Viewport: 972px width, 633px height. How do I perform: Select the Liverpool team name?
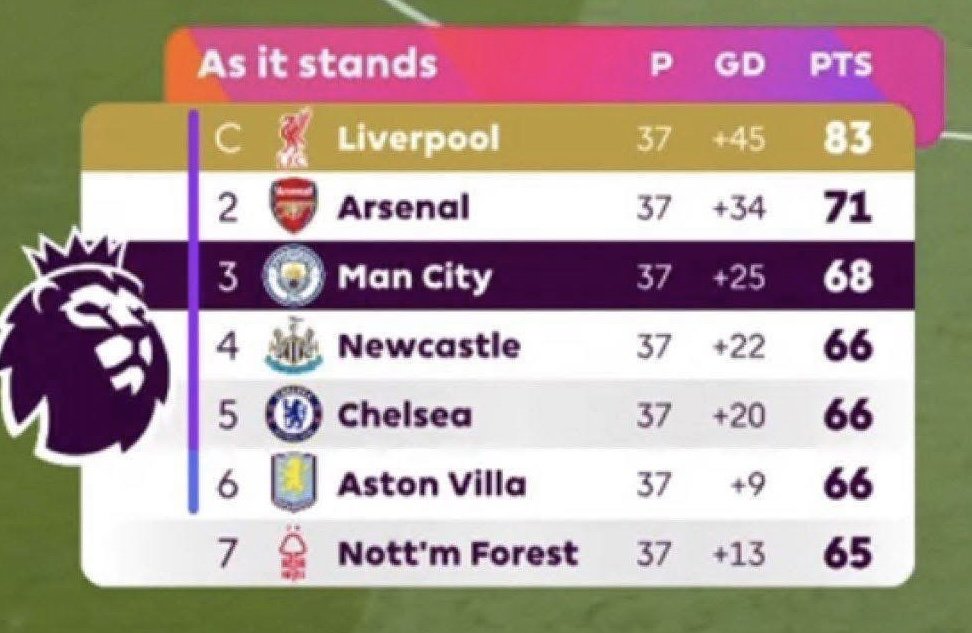click(418, 138)
